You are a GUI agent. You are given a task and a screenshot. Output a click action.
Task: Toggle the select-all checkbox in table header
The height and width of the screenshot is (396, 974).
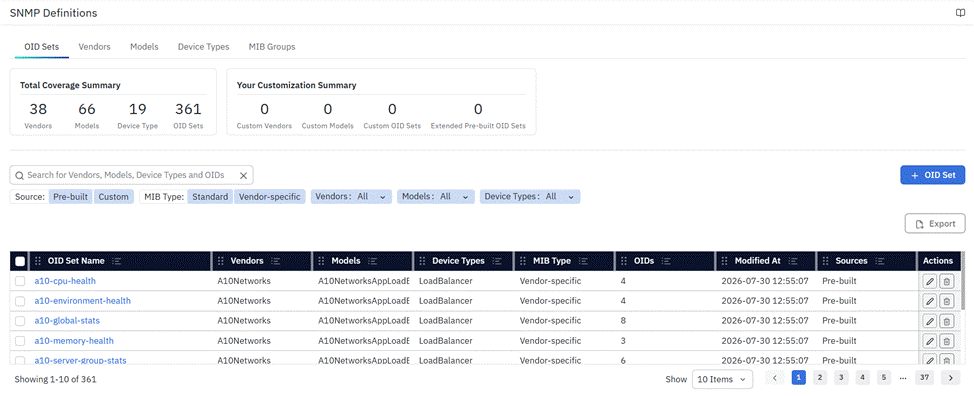pos(20,261)
